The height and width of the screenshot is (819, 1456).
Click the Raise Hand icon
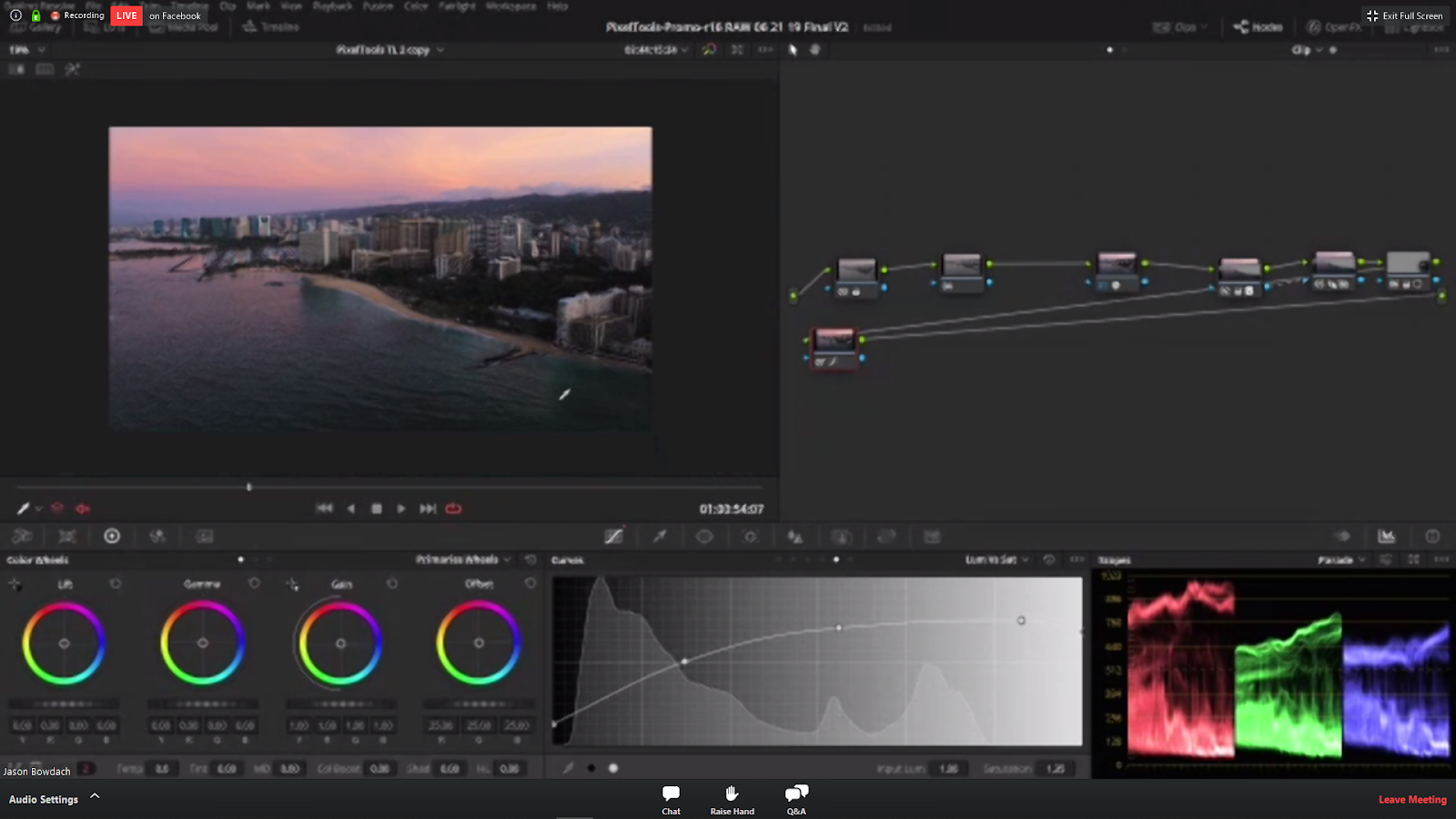[732, 794]
